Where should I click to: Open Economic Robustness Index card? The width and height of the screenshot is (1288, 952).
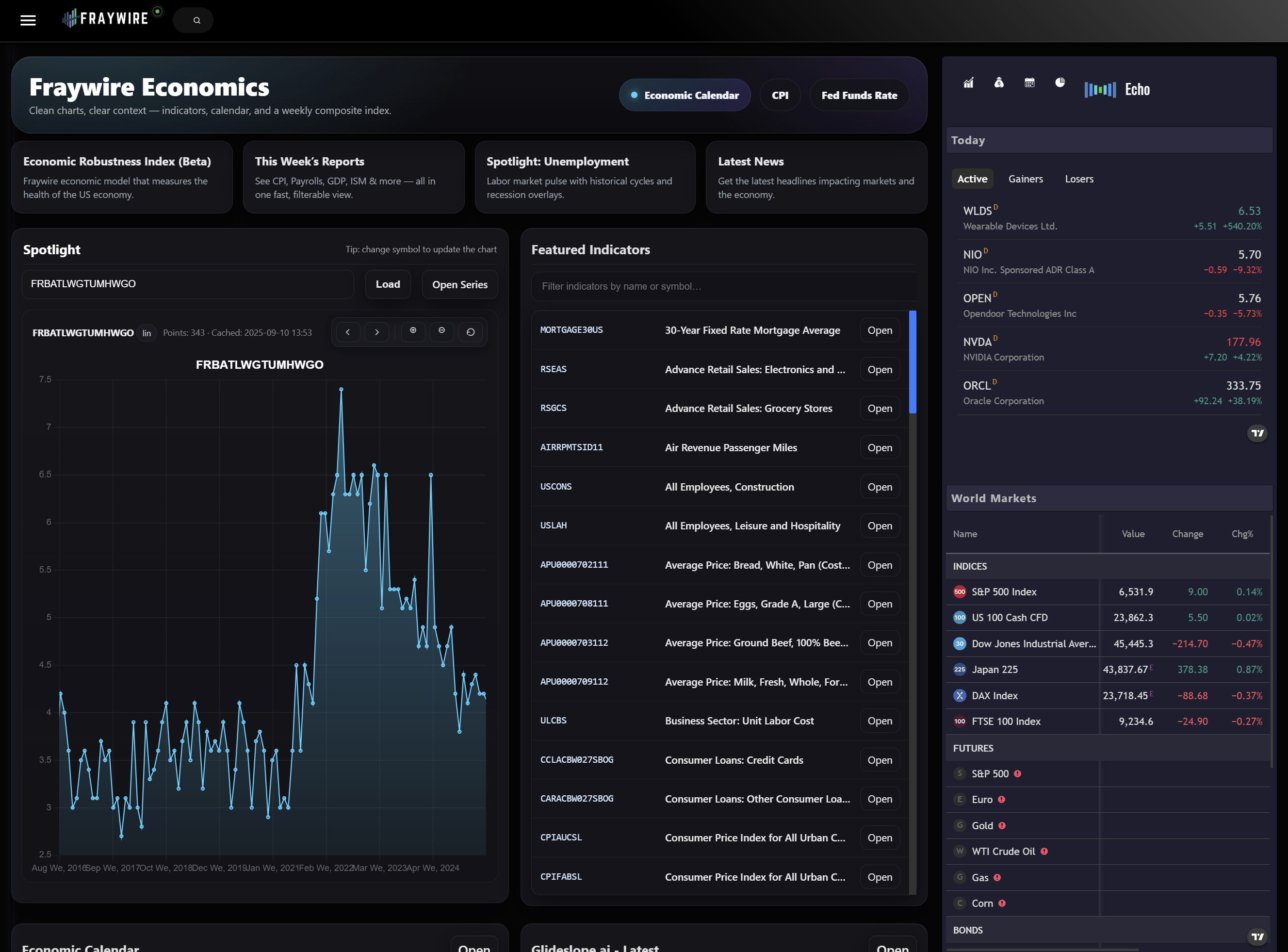point(122,178)
